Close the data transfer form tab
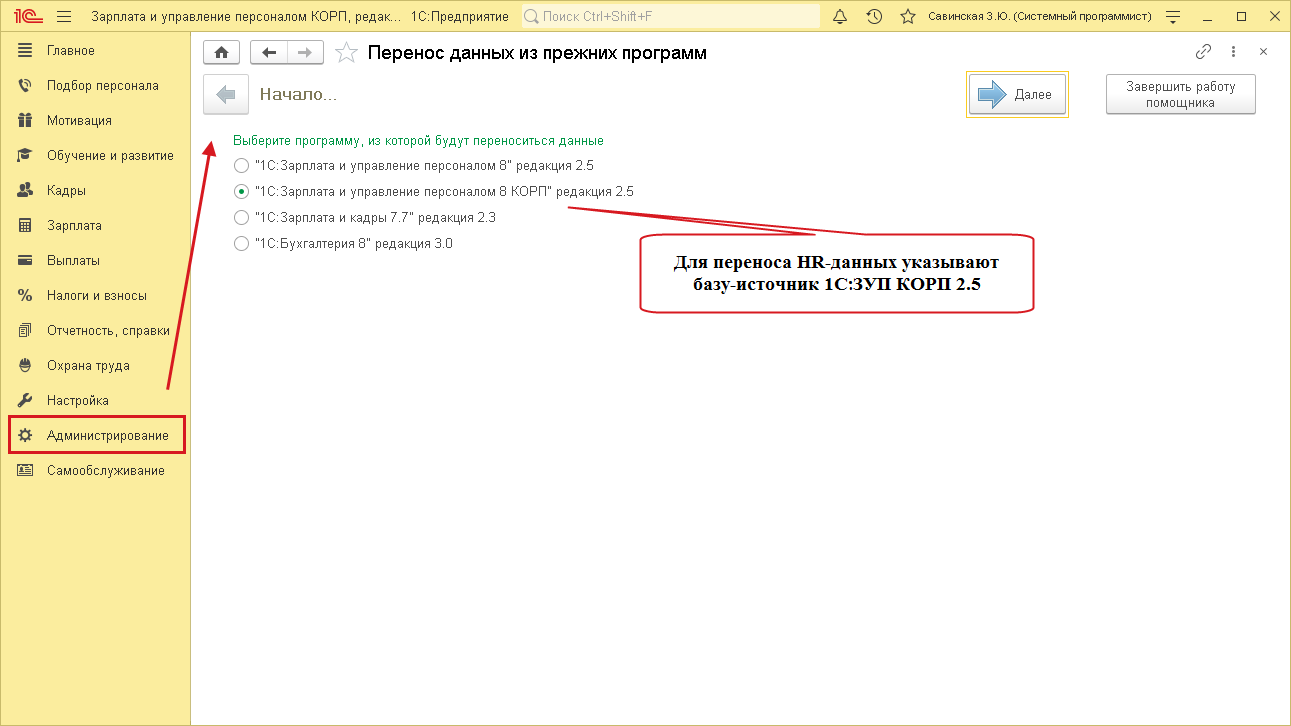1291x726 pixels. click(1263, 52)
